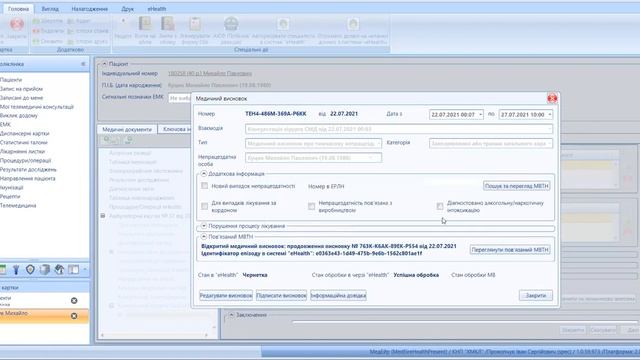This screenshot has height=360, width=640.
Task: Toggle the work-related incapacity (виробництвом) checkbox
Action: [311, 206]
